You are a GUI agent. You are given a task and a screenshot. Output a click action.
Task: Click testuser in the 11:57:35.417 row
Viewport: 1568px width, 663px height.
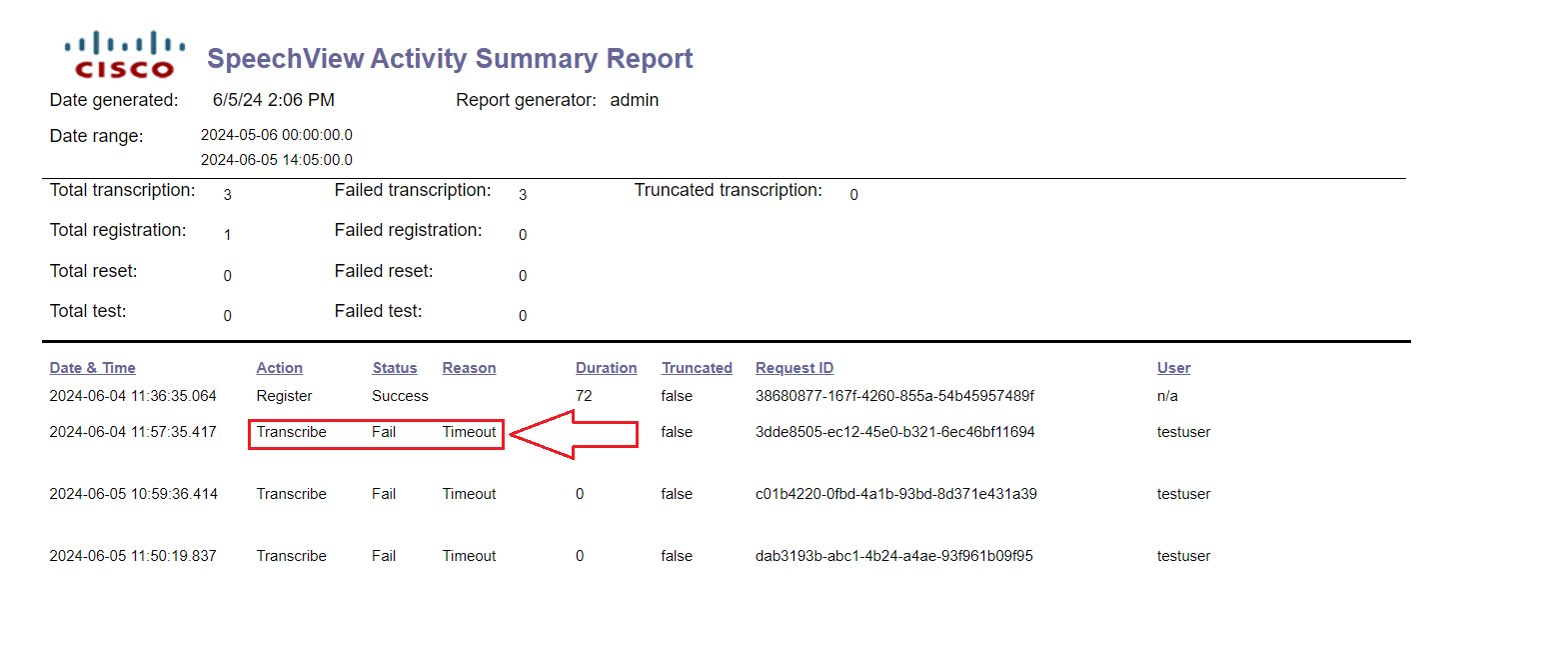[1183, 432]
